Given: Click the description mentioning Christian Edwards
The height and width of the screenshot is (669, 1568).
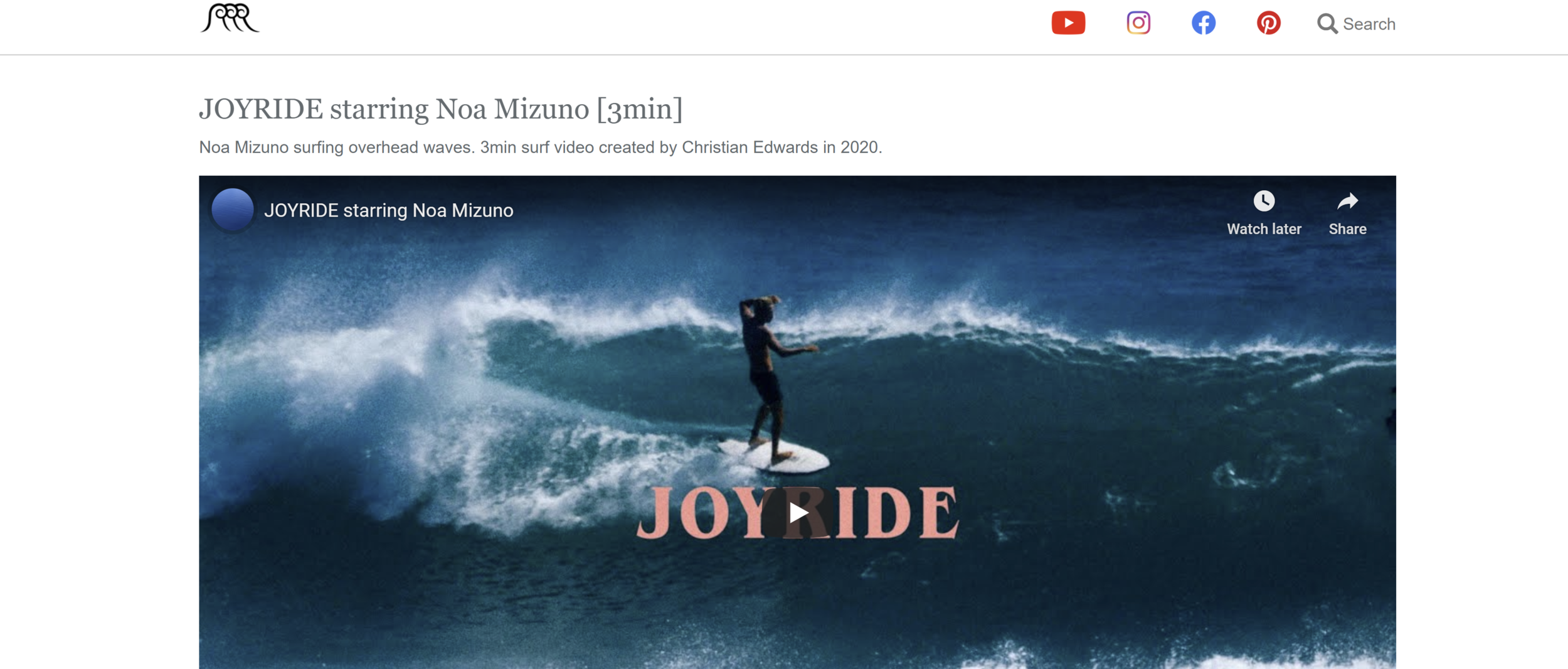Looking at the screenshot, I should pos(540,147).
